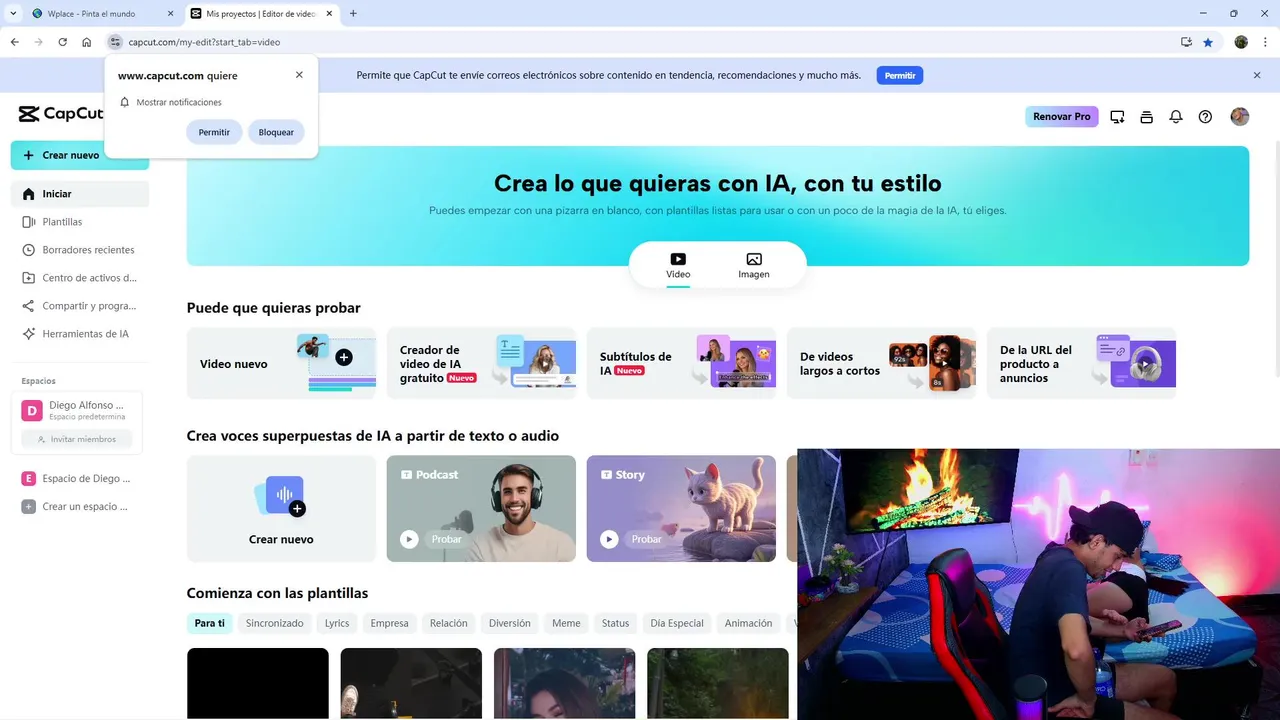This screenshot has width=1280, height=720.
Task: Select the Día Especial template filter
Action: [677, 623]
